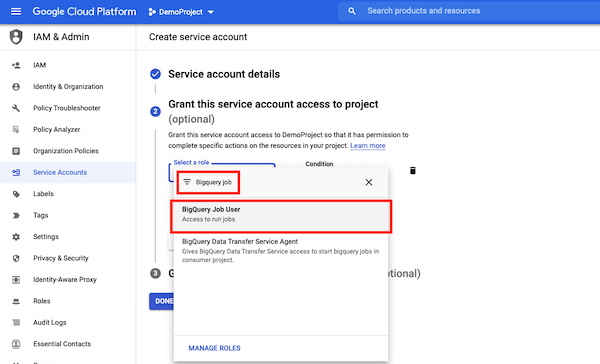Open the Learn more link
This screenshot has height=364, width=600.
367,145
